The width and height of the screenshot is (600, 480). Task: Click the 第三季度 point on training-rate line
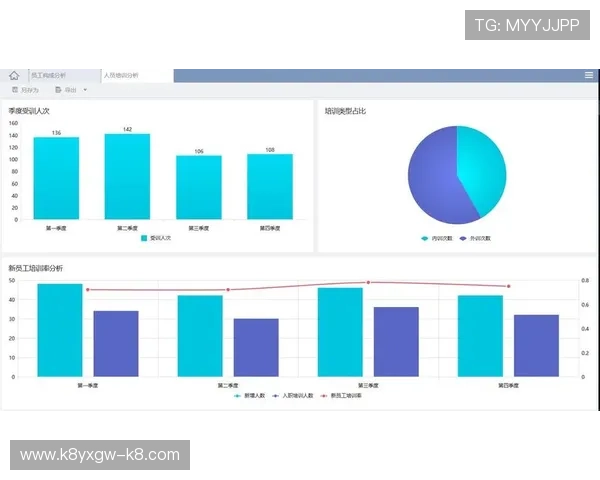[x=368, y=283]
